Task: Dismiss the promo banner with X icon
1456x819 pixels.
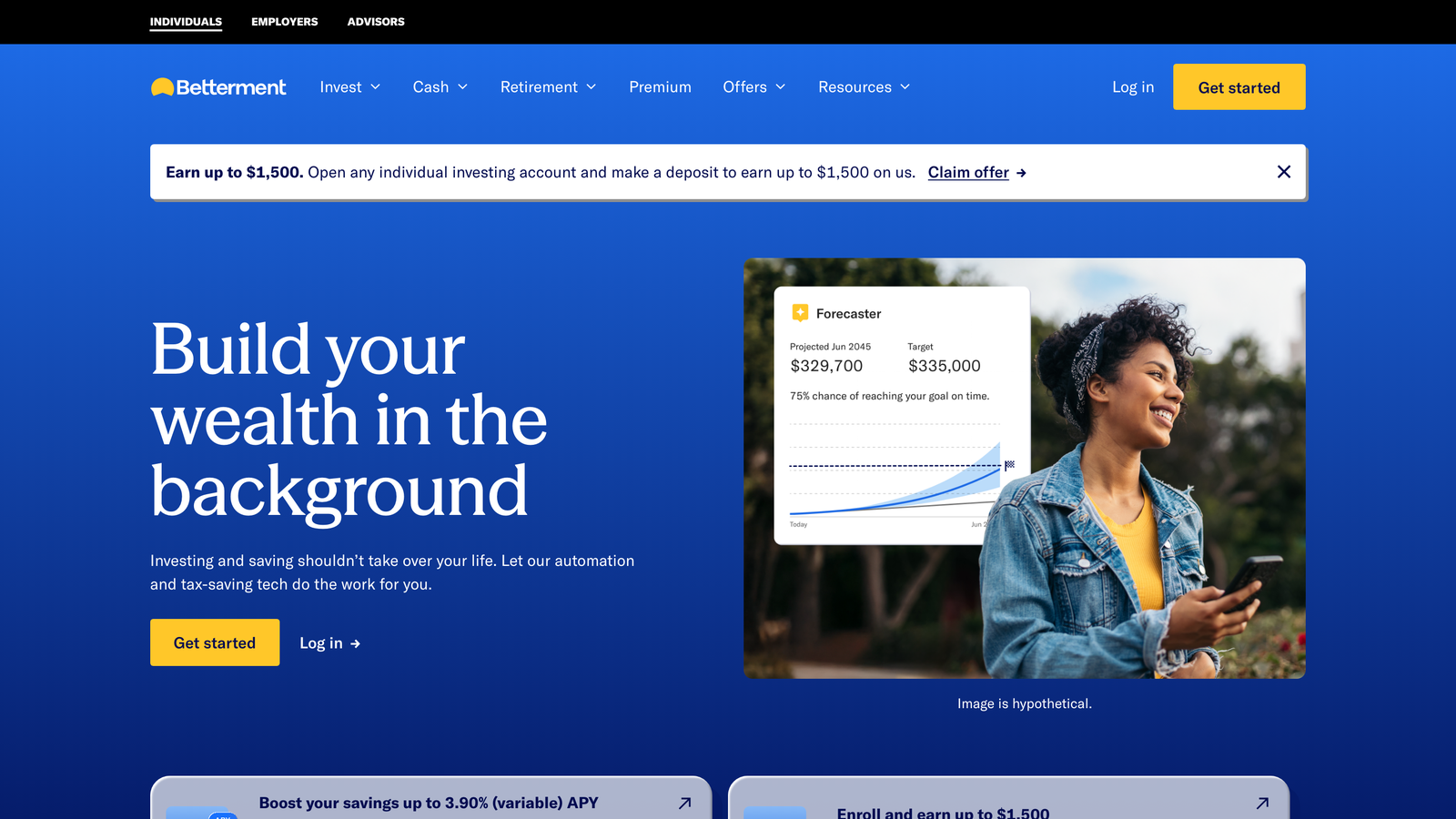Action: tap(1283, 172)
